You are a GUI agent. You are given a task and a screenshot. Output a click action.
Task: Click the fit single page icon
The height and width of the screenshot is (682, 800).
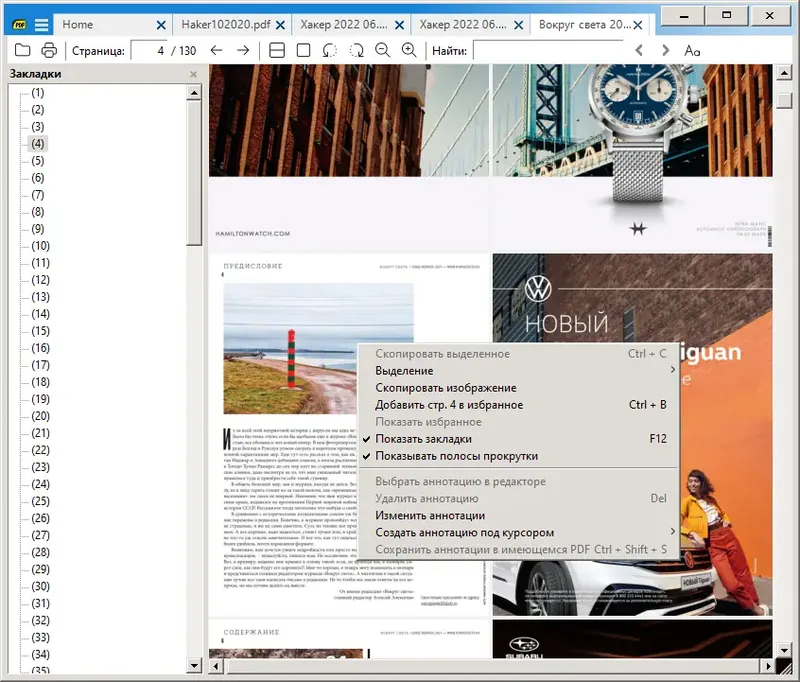[303, 50]
